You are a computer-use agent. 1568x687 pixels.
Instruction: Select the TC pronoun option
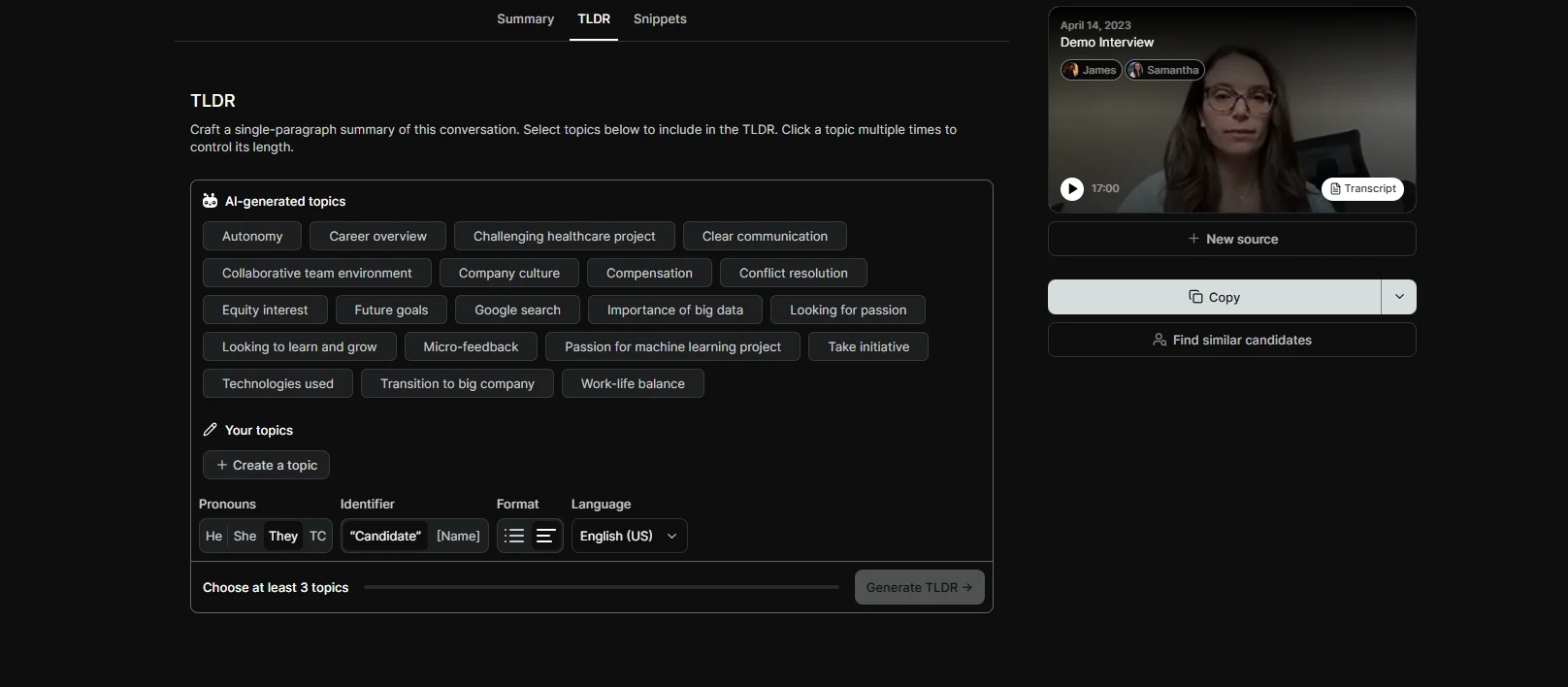pyautogui.click(x=317, y=536)
